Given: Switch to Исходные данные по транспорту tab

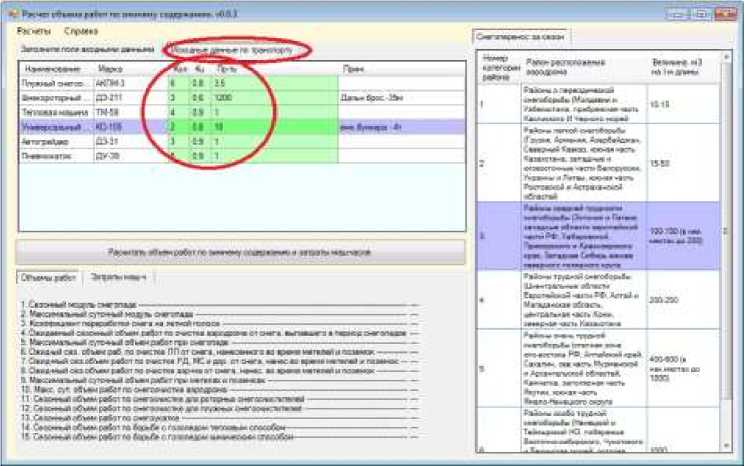Looking at the screenshot, I should (x=232, y=48).
